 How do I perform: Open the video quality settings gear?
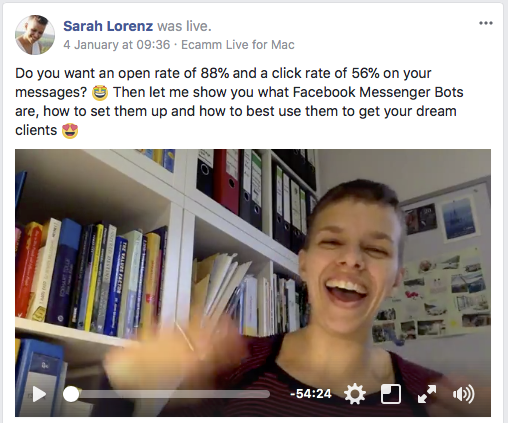(355, 394)
